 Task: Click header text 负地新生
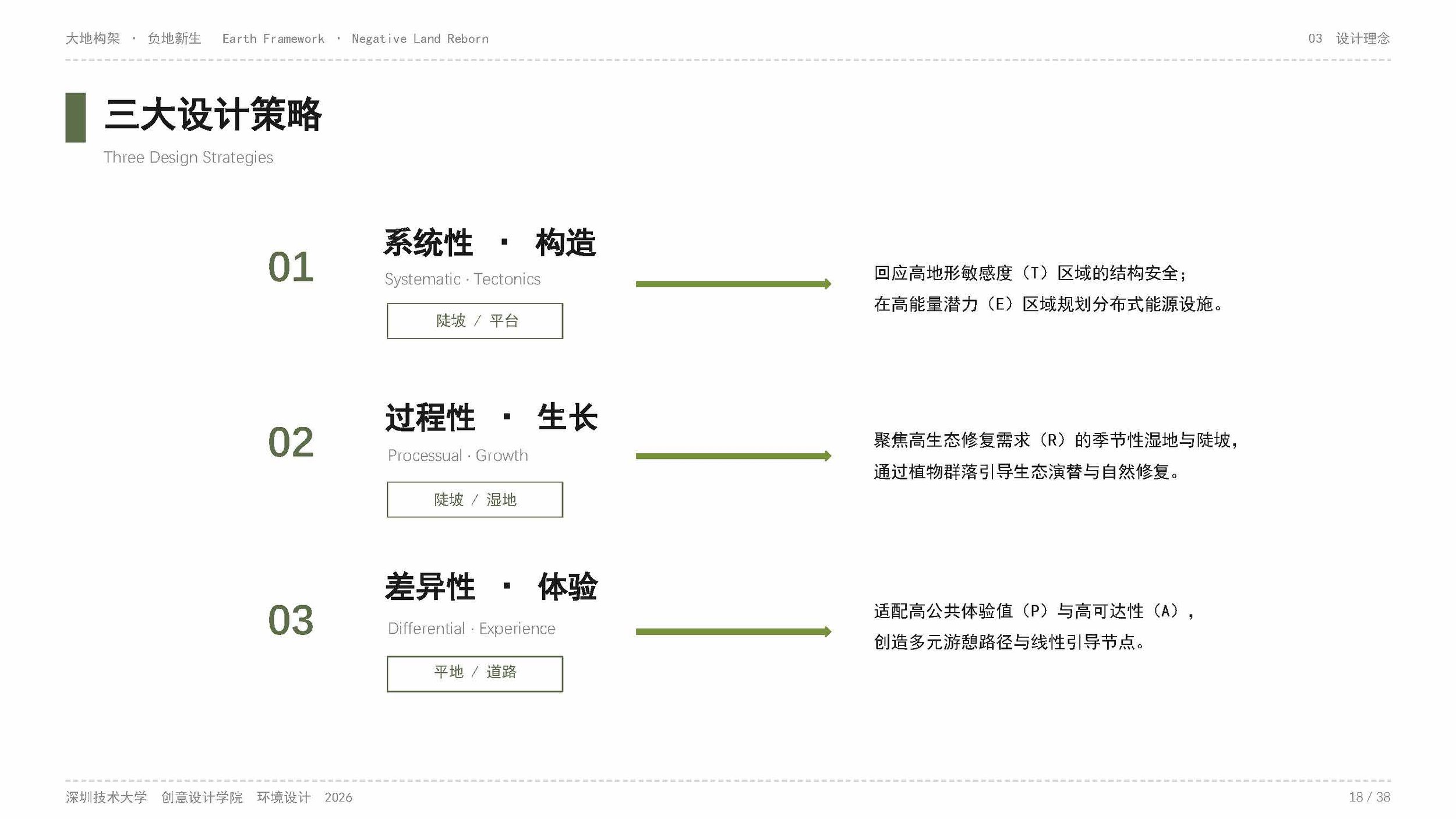(174, 38)
